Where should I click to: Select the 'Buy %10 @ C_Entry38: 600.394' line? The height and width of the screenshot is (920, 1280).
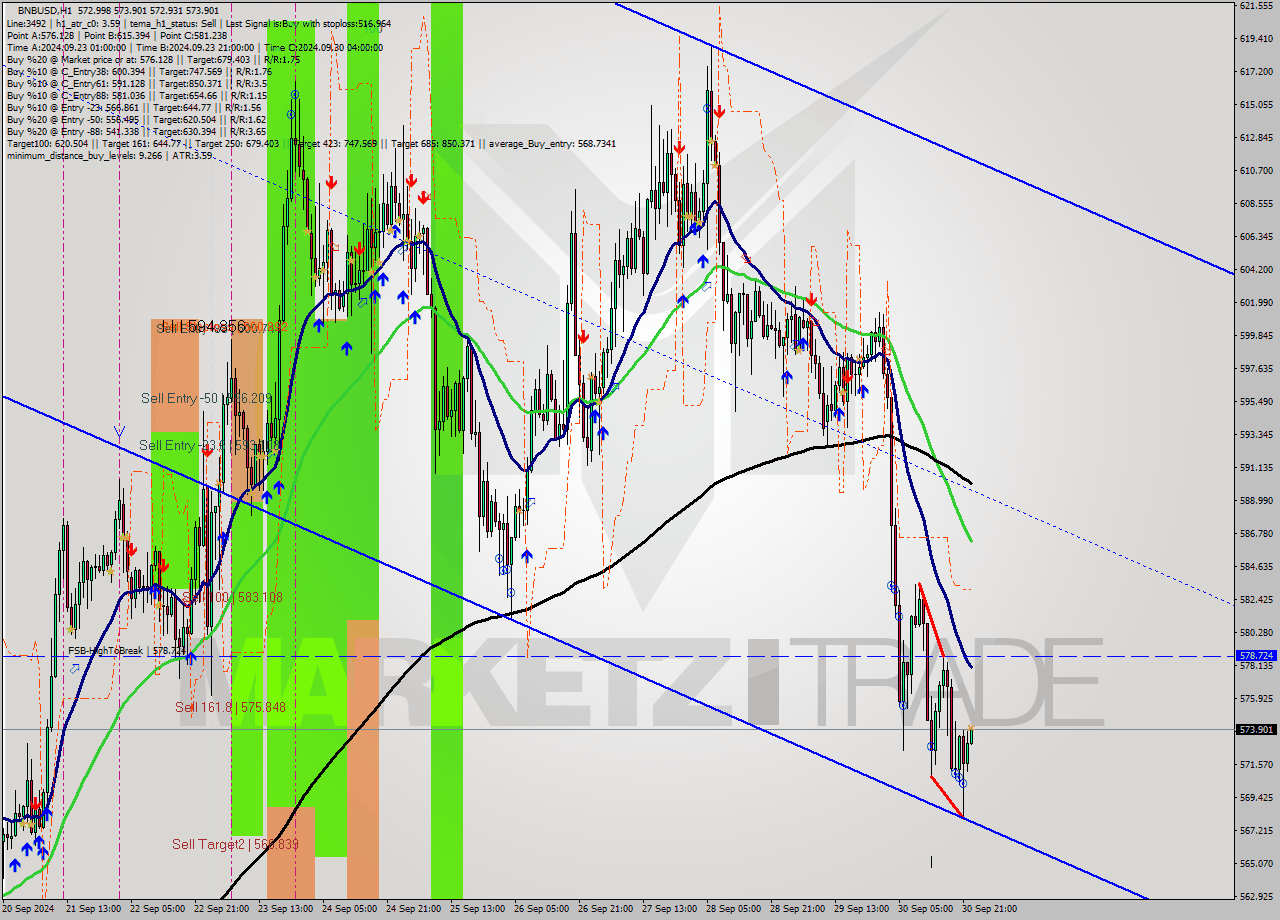[138, 71]
